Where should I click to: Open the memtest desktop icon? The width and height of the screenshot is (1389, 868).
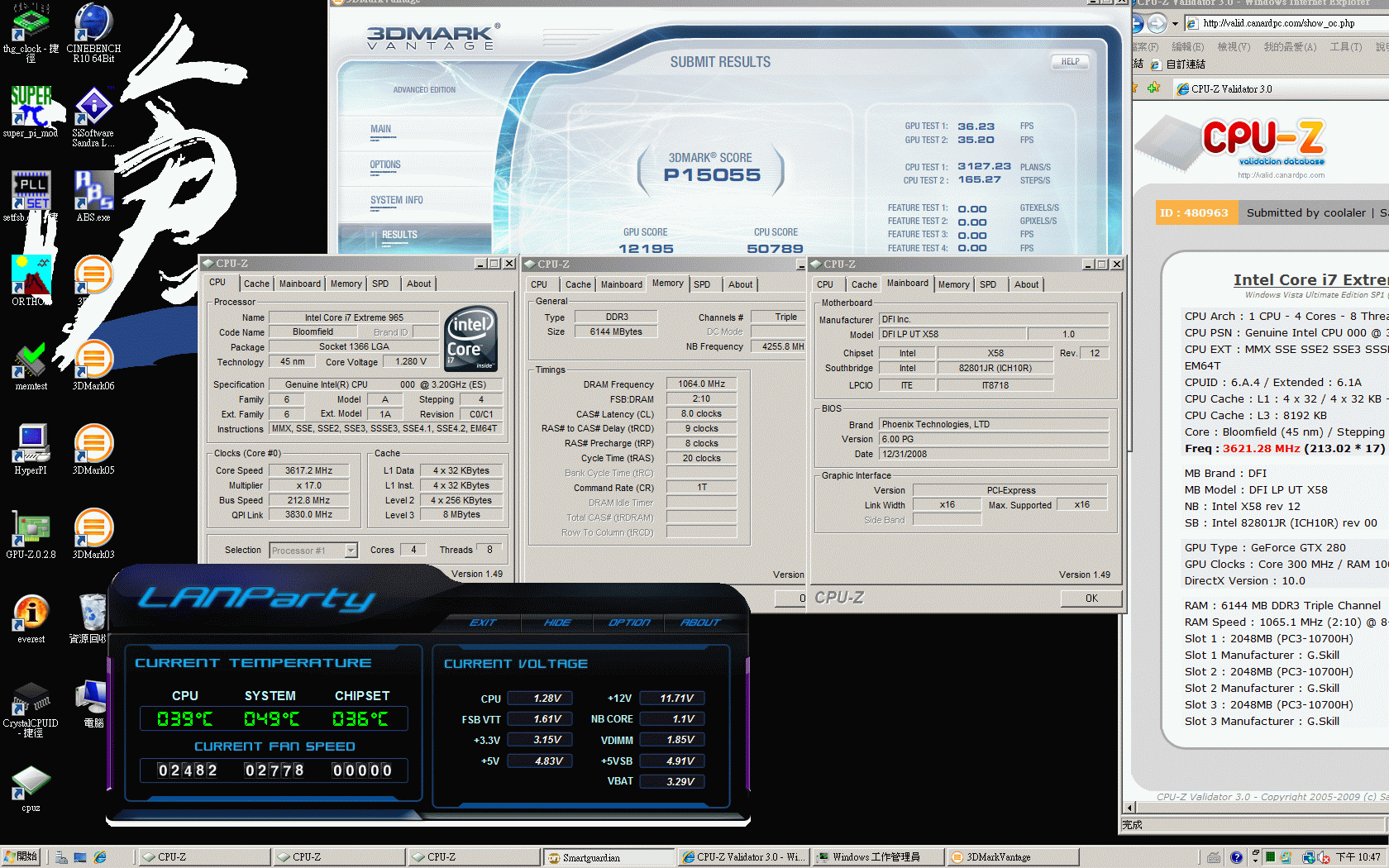coord(31,361)
